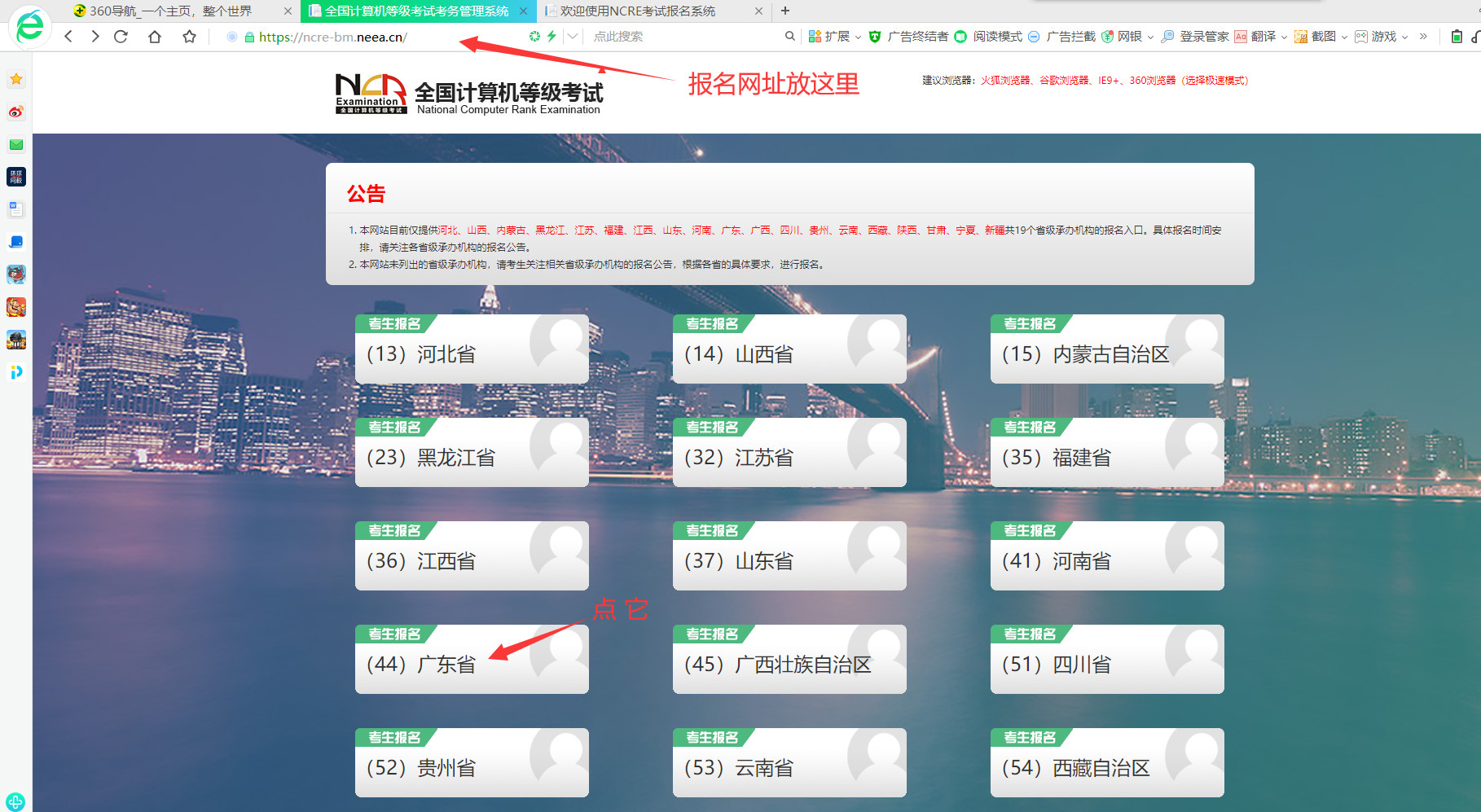Expand the 扩展 extensions dropdown
Viewport: 1481px width, 812px height.
[x=858, y=37]
